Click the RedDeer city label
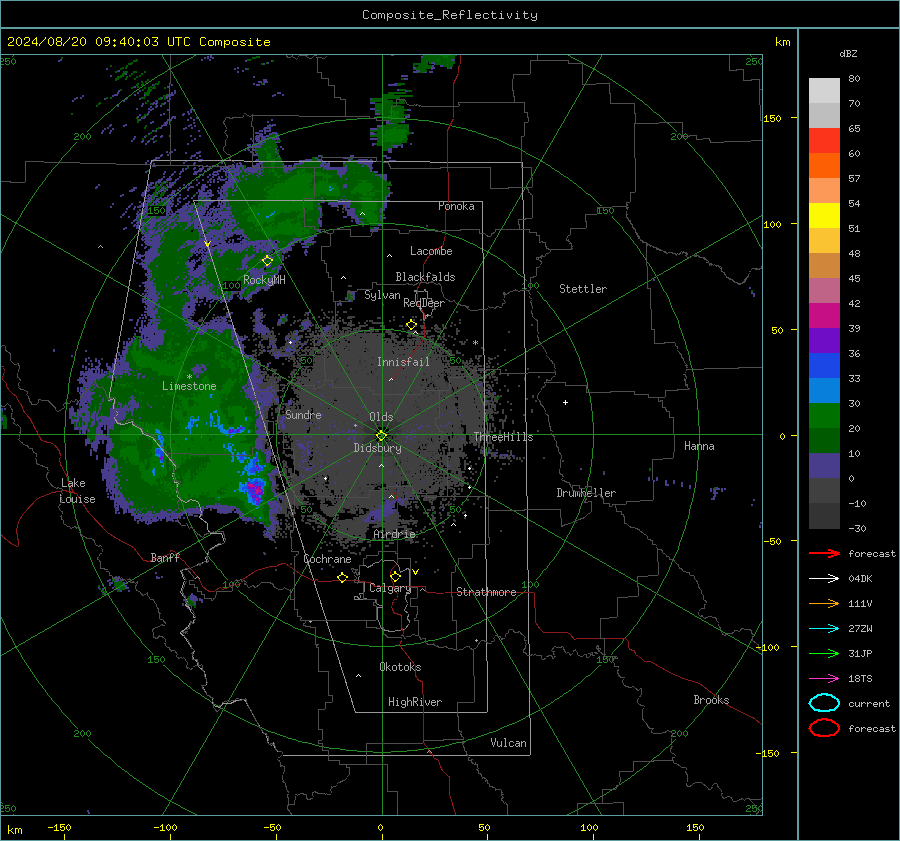The image size is (900, 841). point(424,303)
